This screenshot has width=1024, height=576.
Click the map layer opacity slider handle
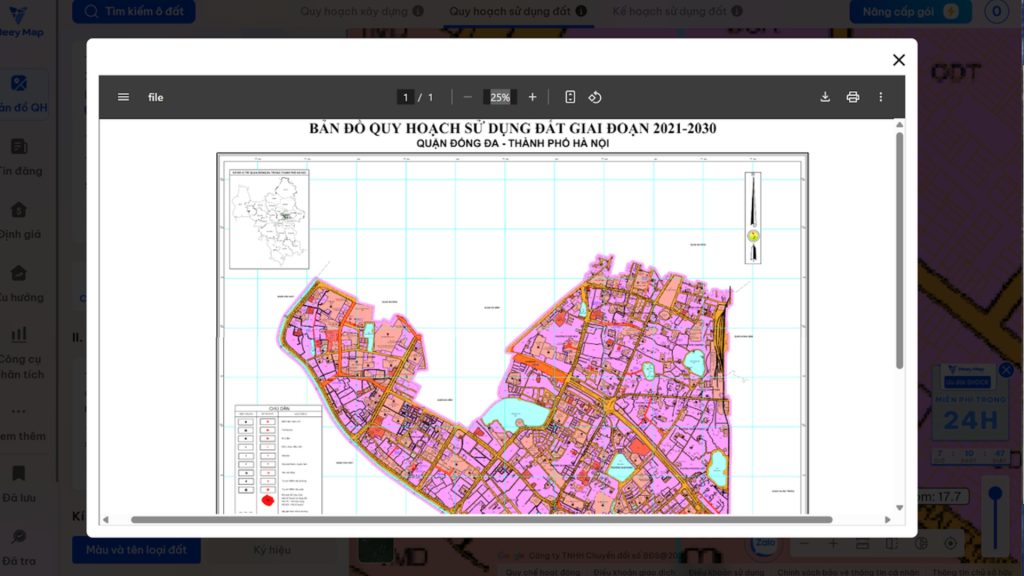[x=994, y=494]
